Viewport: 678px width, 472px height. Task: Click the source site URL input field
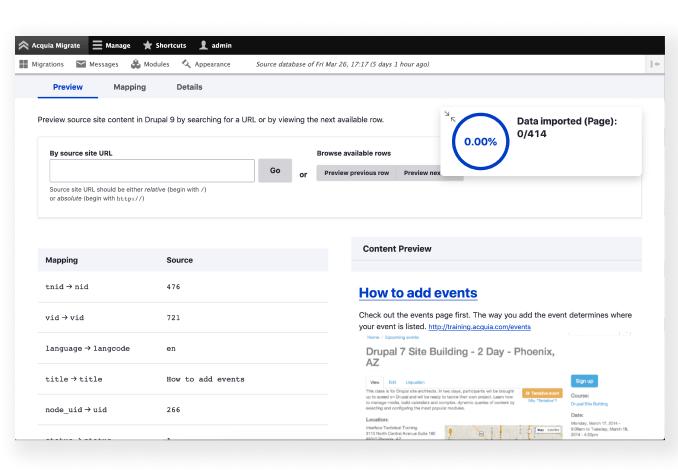[x=151, y=171]
